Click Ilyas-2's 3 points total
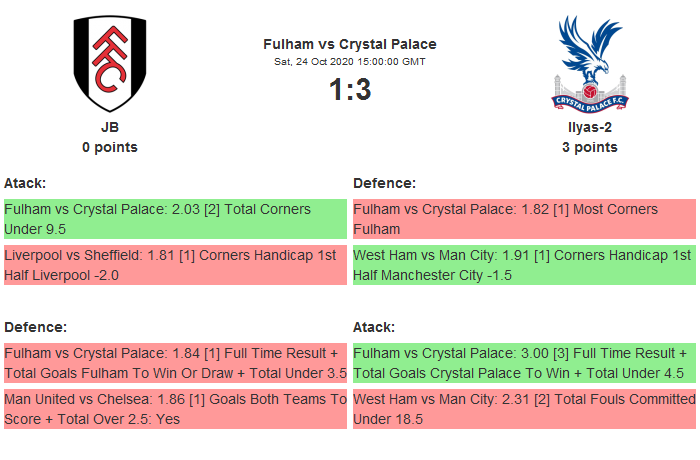The image size is (700, 460). coord(589,147)
